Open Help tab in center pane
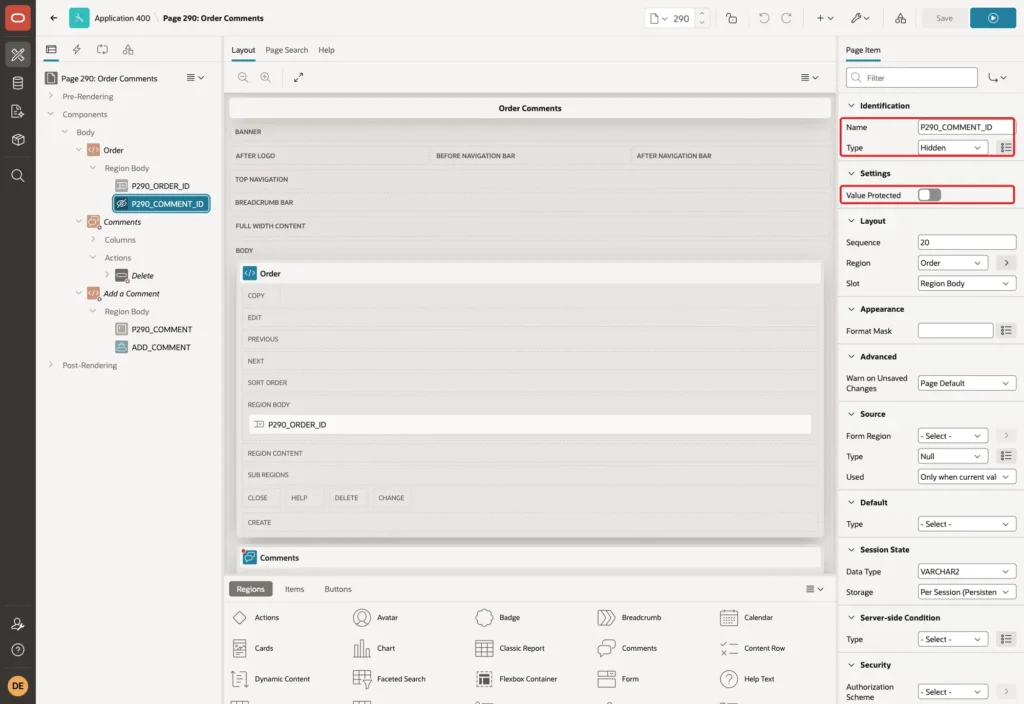This screenshot has width=1024, height=704. tap(327, 50)
